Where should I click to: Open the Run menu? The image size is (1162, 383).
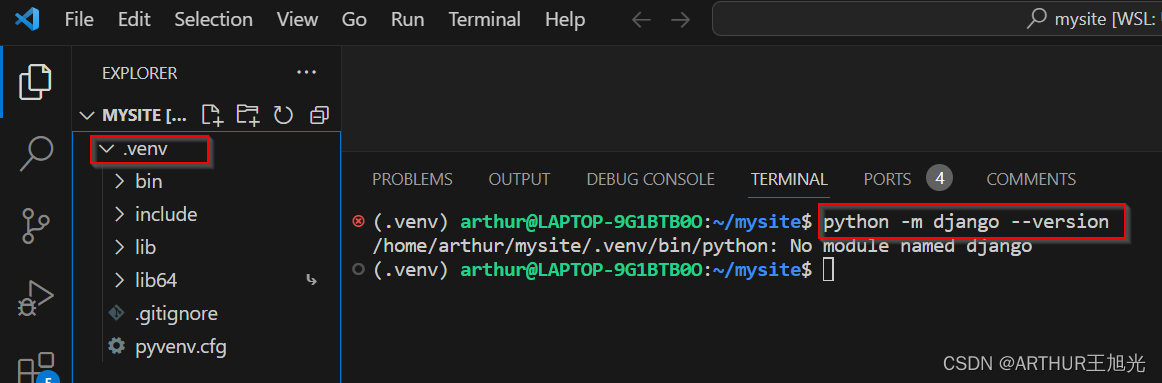[408, 19]
